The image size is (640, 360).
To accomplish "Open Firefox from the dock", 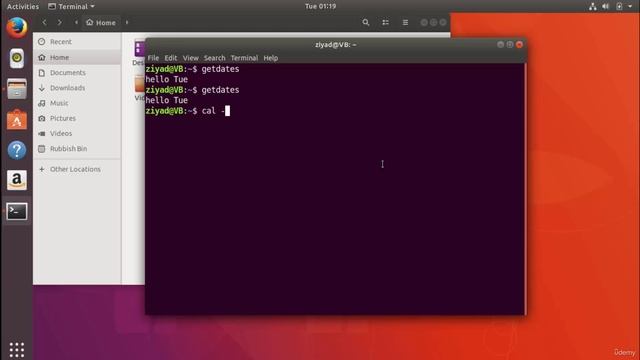I will 17,28.
